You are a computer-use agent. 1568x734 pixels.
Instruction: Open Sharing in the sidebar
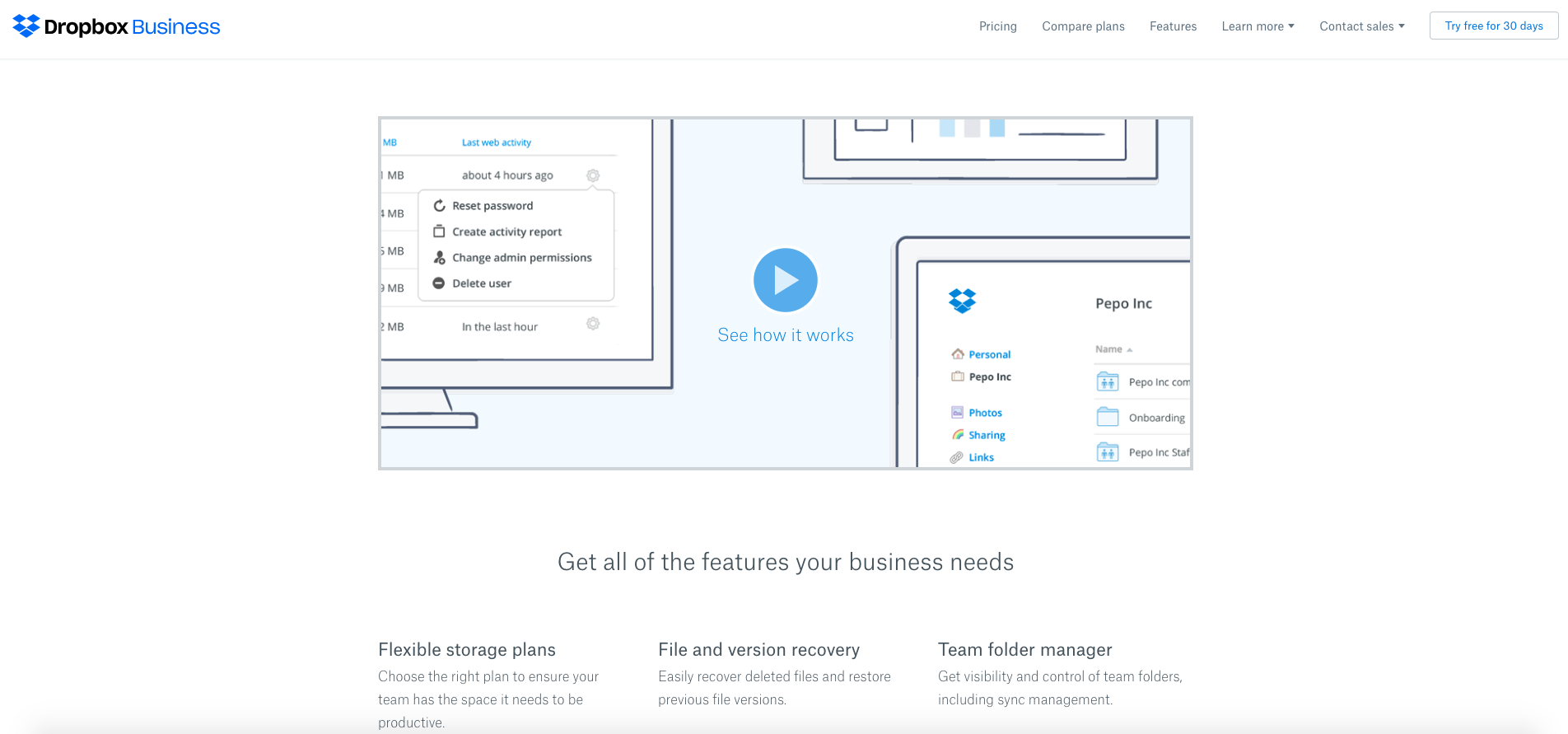click(x=987, y=435)
